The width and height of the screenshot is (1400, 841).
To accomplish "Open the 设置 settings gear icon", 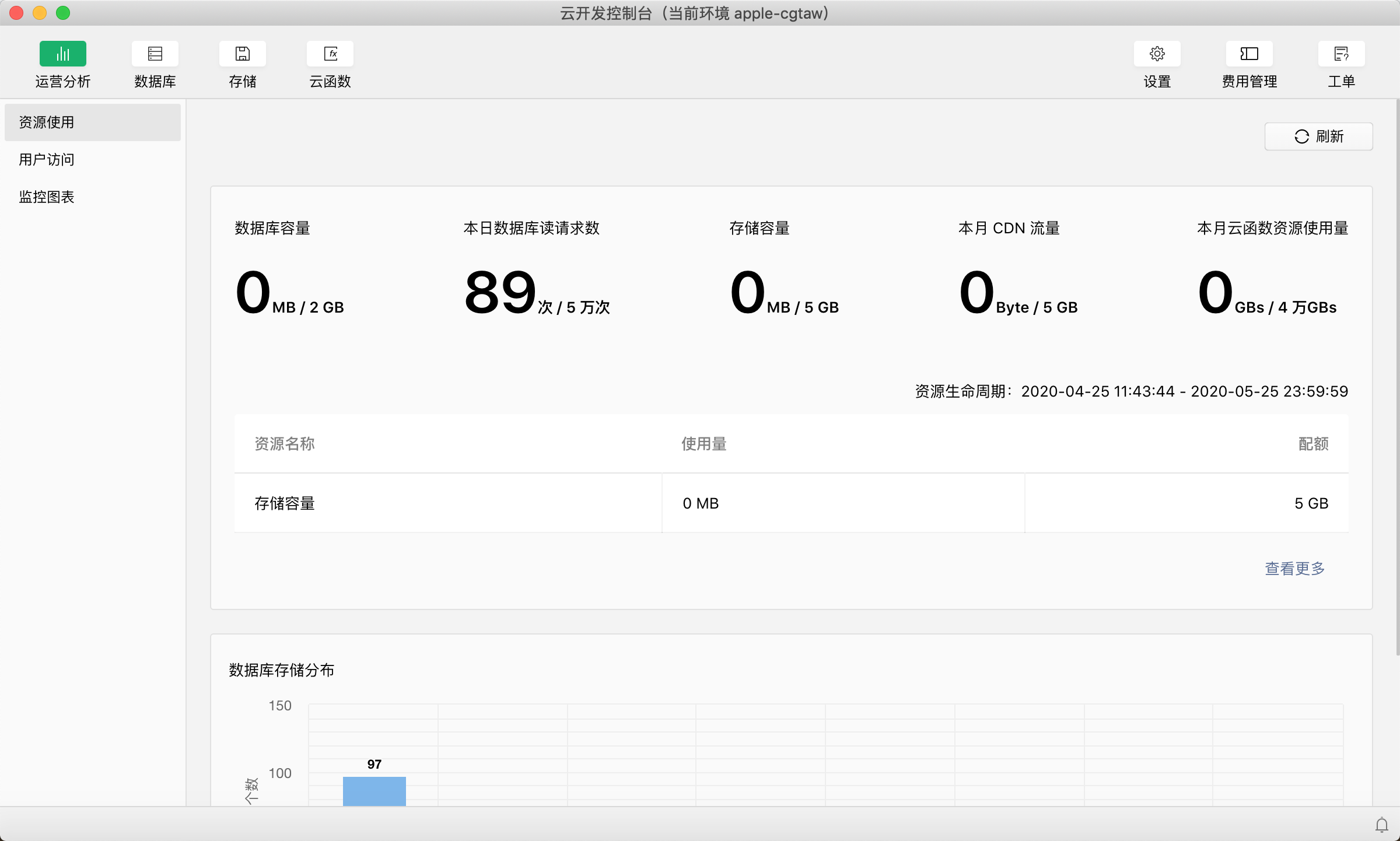I will tap(1157, 54).
